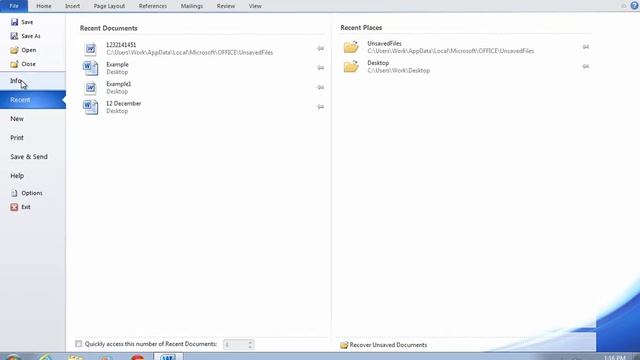This screenshot has height=360, width=640.
Task: Open the Help icon at top right
Action: tap(635, 6)
